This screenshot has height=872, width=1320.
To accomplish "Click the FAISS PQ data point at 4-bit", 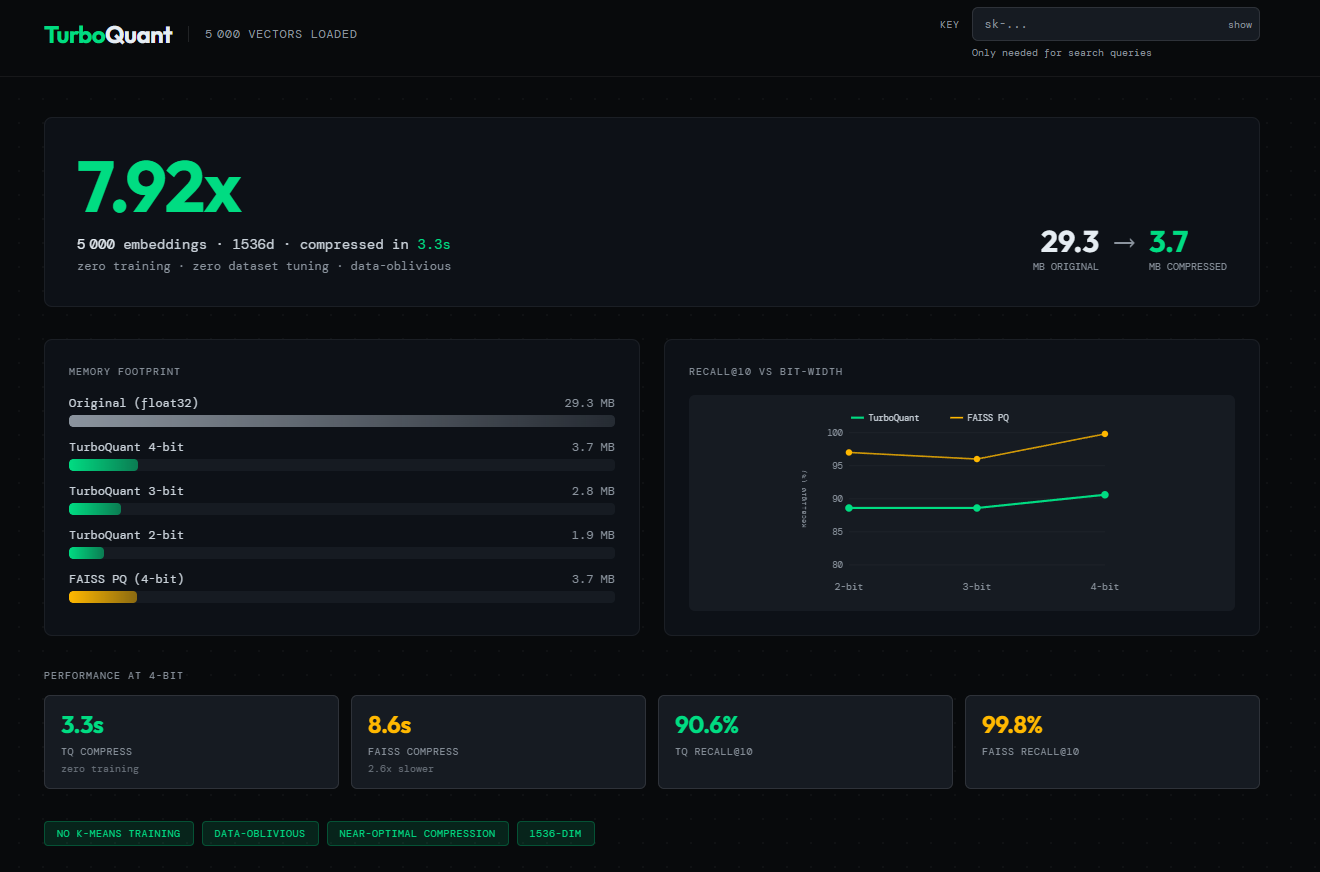I will (x=1105, y=434).
